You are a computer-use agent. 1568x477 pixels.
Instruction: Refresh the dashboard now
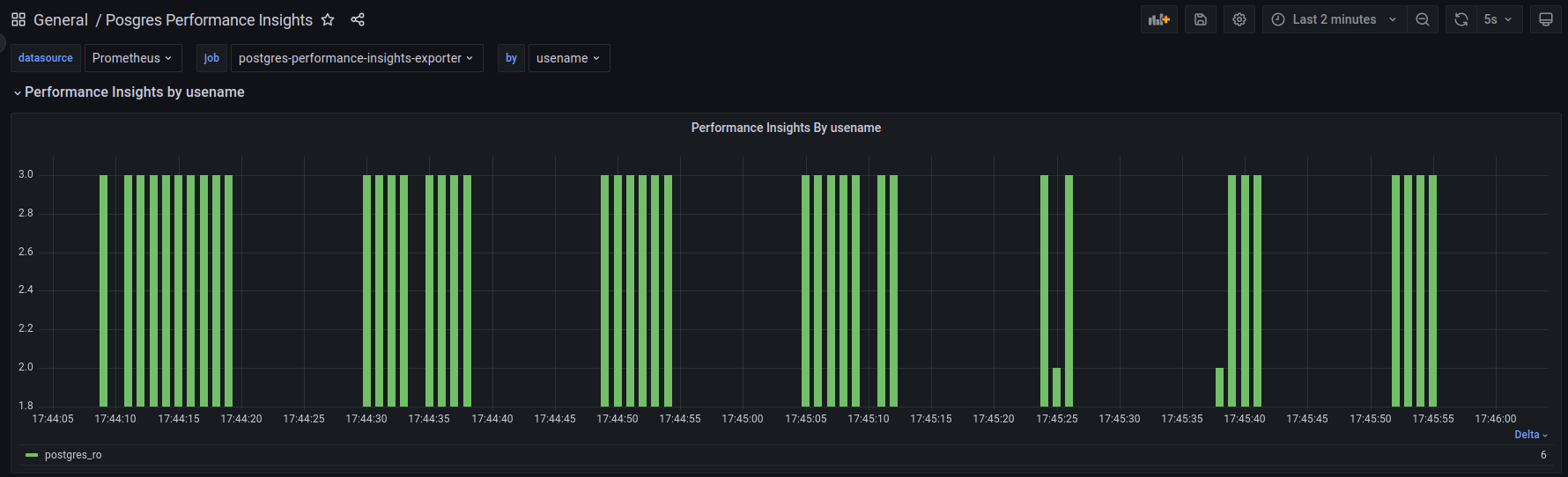(x=1461, y=19)
